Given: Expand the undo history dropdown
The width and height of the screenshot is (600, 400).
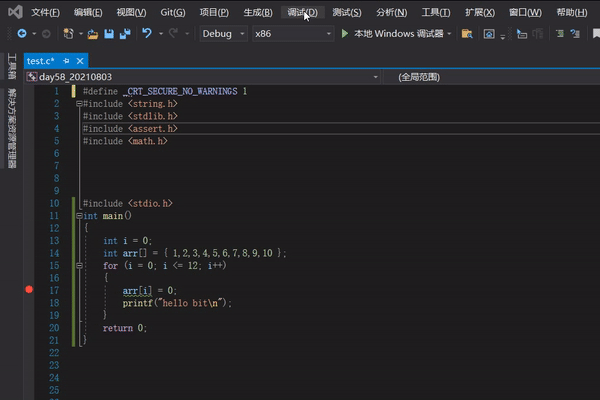Looking at the screenshot, I should tap(161, 34).
